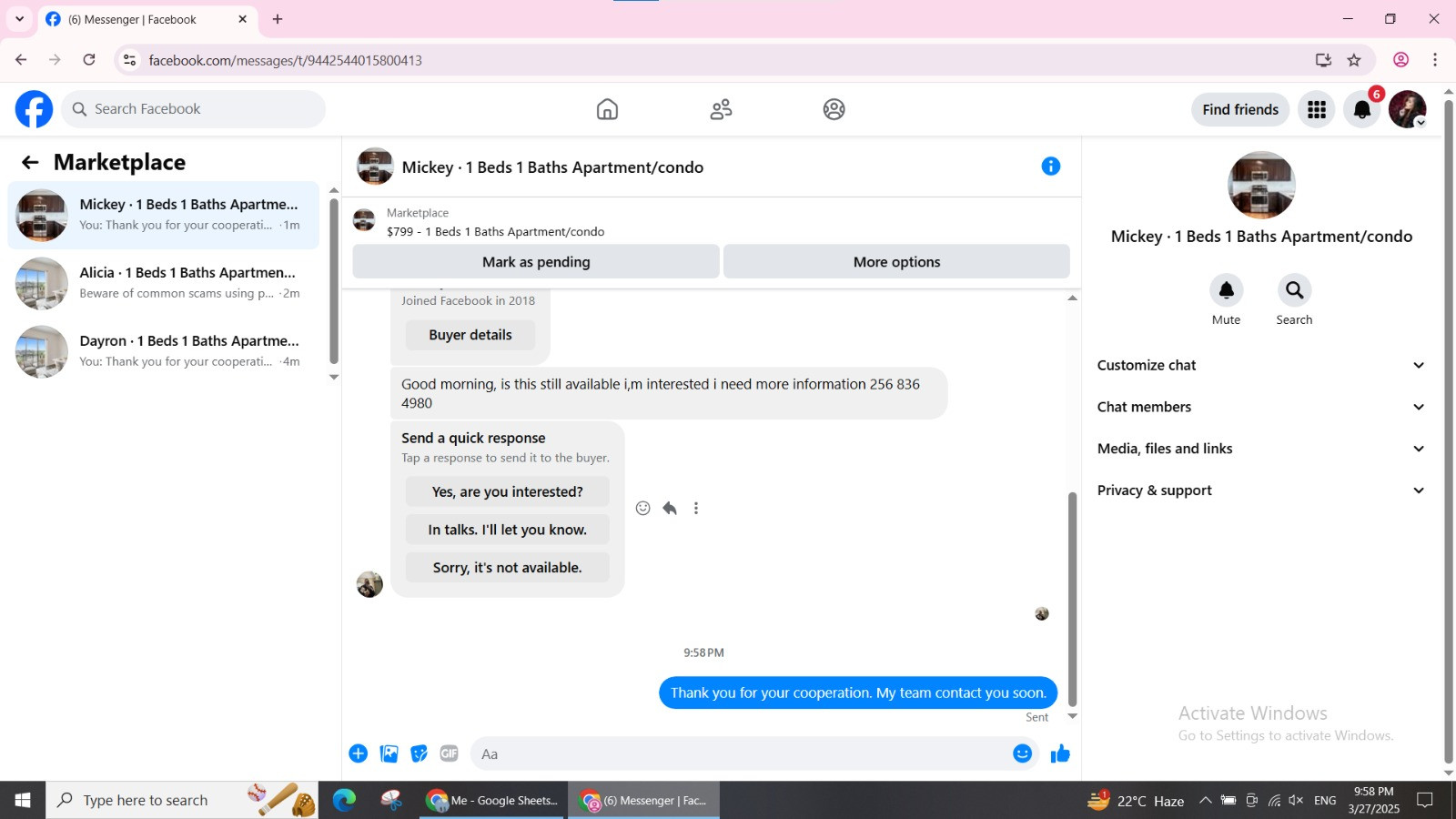This screenshot has height=819, width=1456.
Task: Open a new Chrome tab
Action: pos(278,19)
